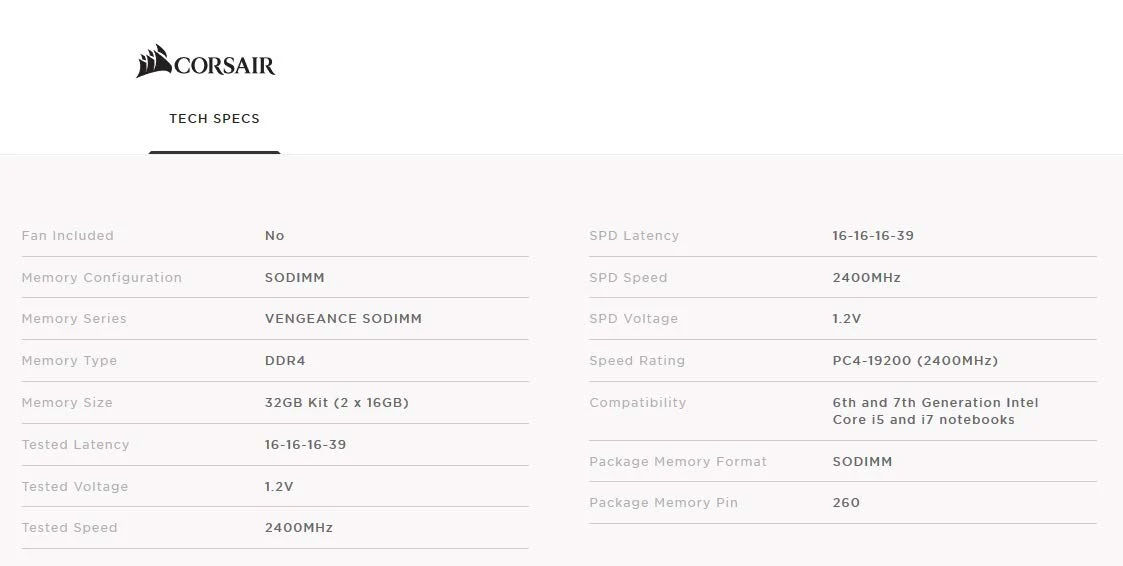
Task: Select the SPD Latency label
Action: pyautogui.click(x=634, y=236)
